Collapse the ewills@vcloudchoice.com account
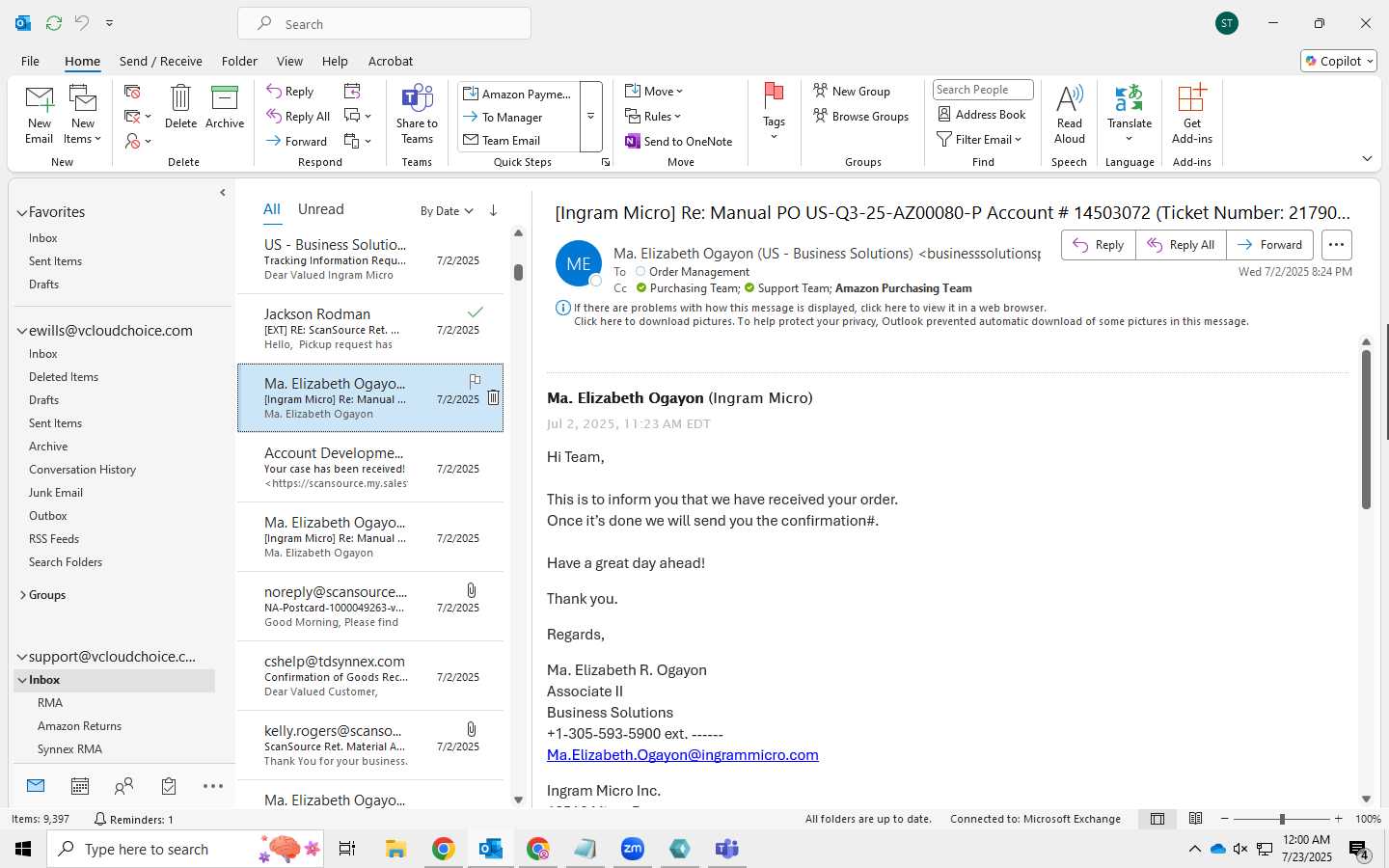The height and width of the screenshot is (868, 1389). point(22,331)
